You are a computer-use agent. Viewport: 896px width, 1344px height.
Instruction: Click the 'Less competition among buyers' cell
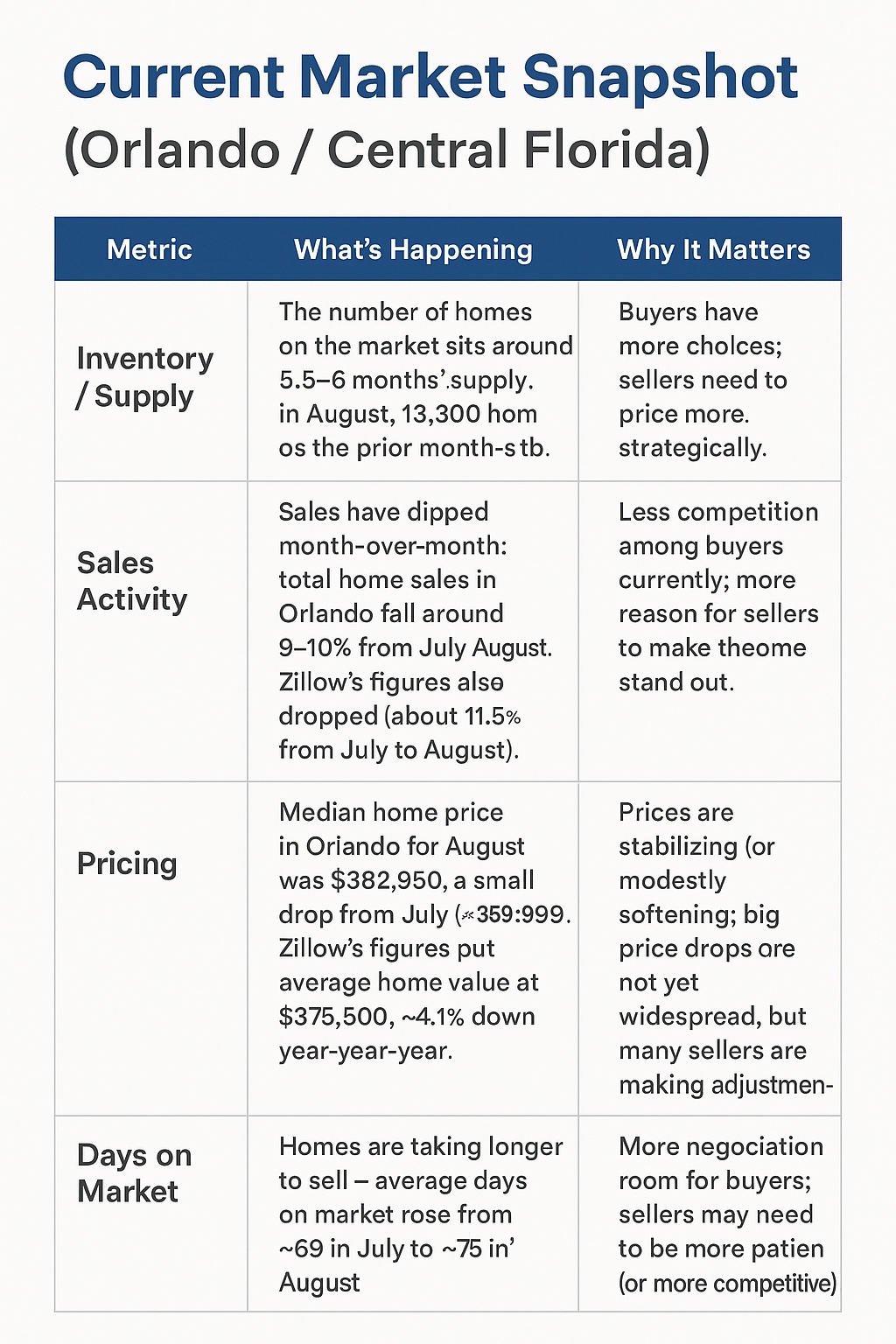tap(717, 597)
